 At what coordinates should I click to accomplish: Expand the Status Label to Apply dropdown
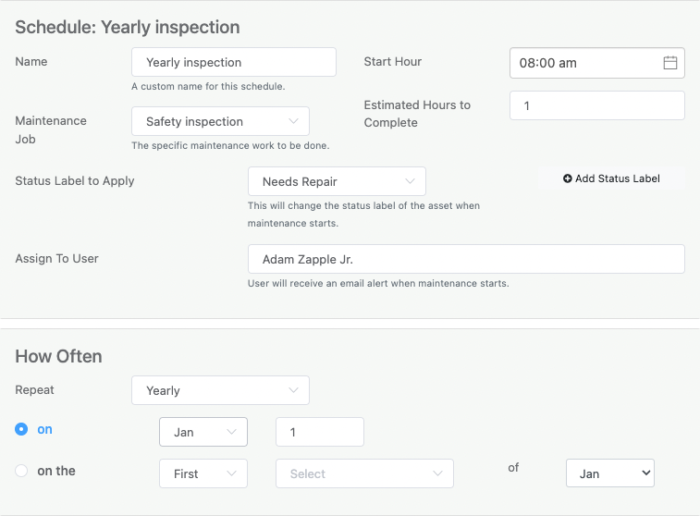click(x=336, y=182)
